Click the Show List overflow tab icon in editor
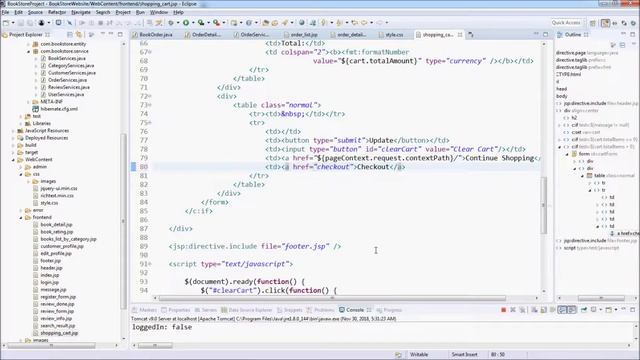Image resolution: width=640 pixels, height=360 pixels. [x=471, y=35]
